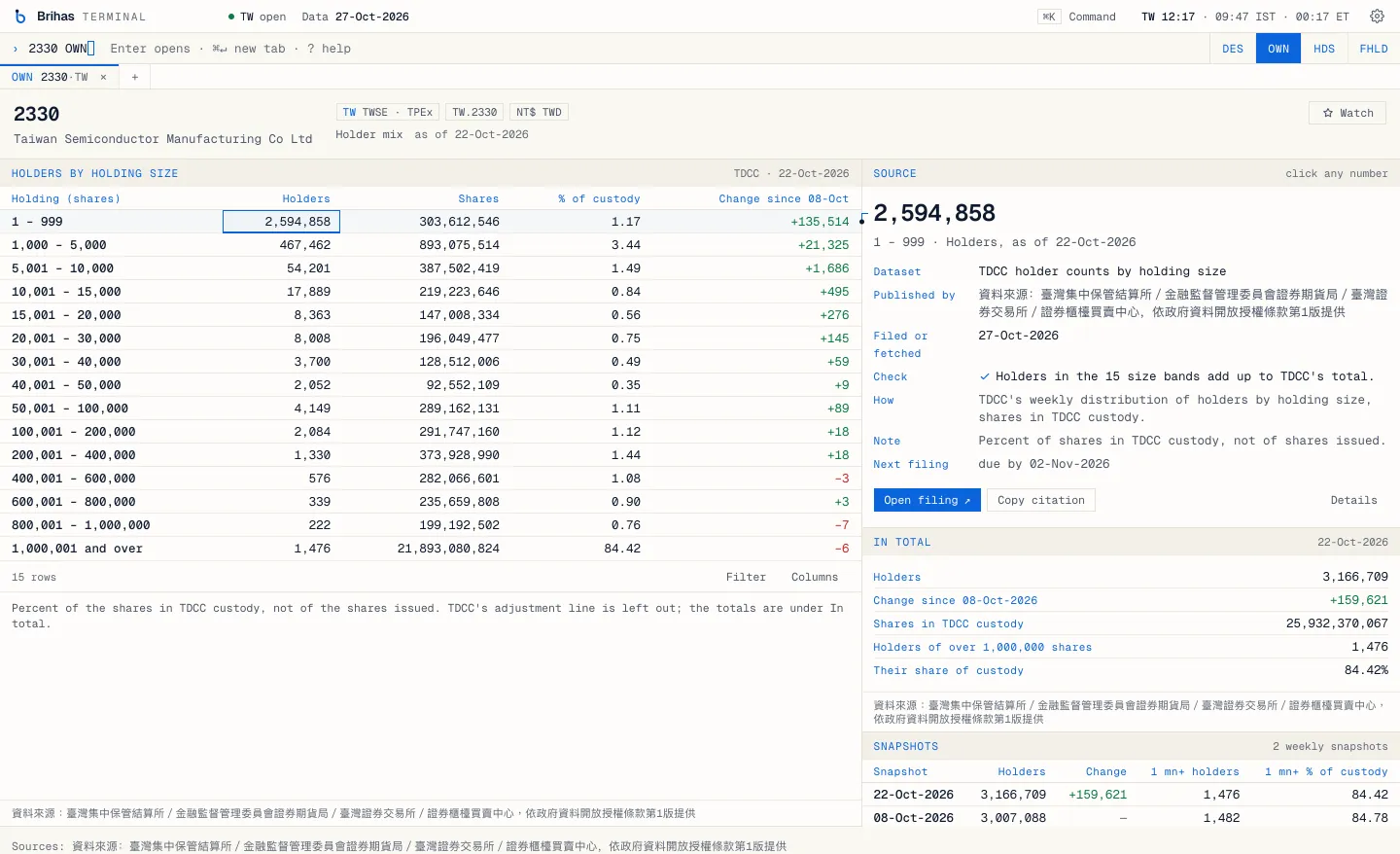Select the 467,462 holders cell
The image size is (1400, 854).
282,245
